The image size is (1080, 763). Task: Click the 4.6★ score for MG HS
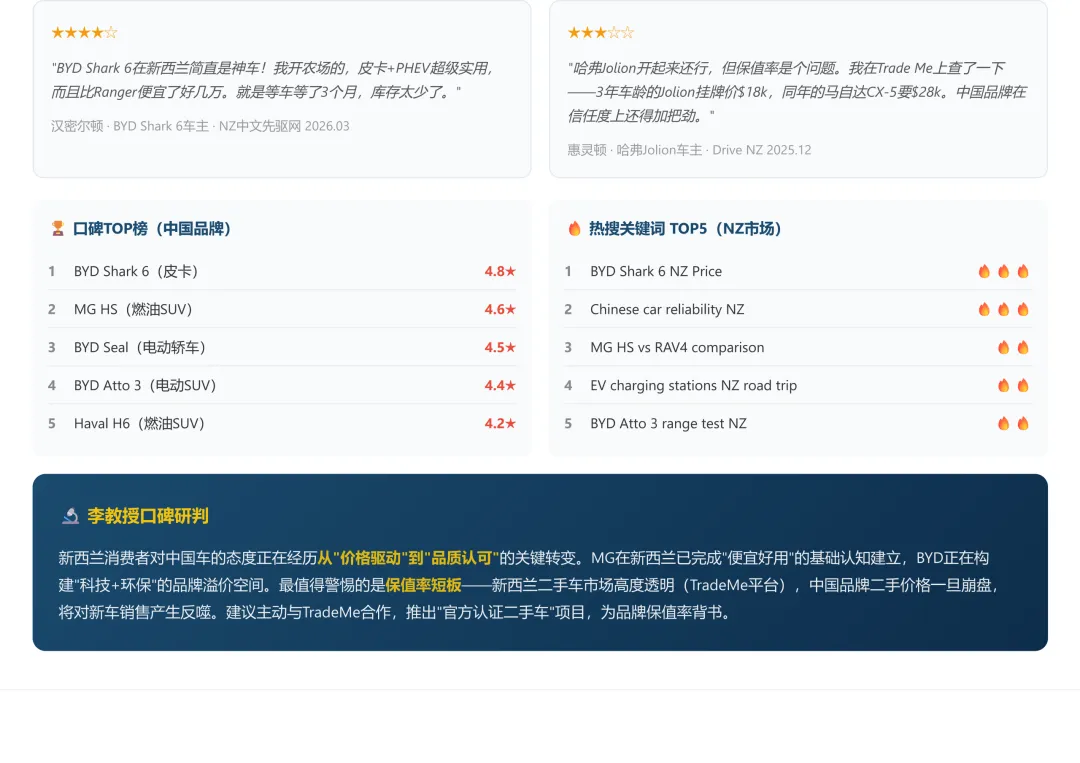(x=500, y=309)
